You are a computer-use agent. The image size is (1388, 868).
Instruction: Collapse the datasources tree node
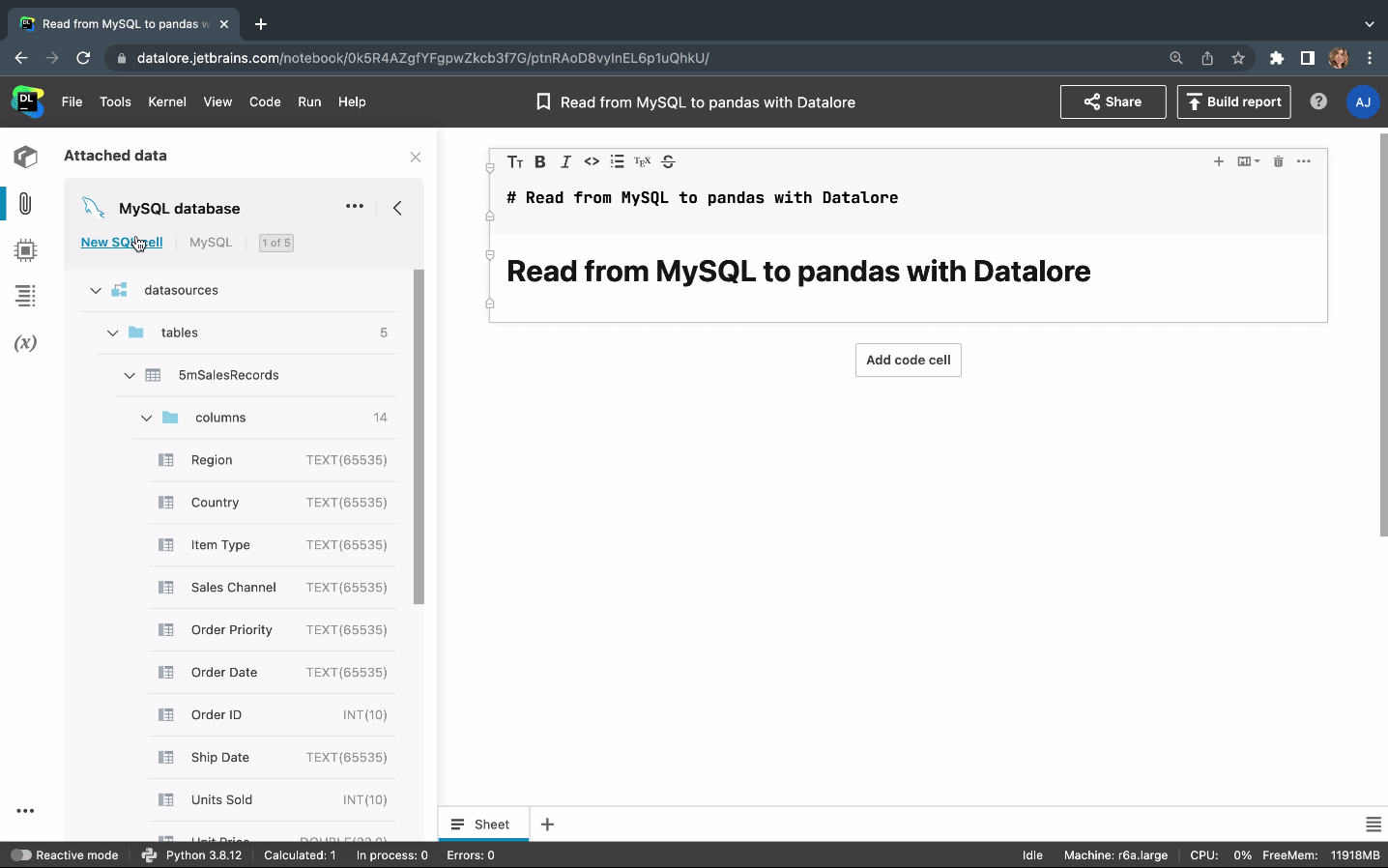96,290
